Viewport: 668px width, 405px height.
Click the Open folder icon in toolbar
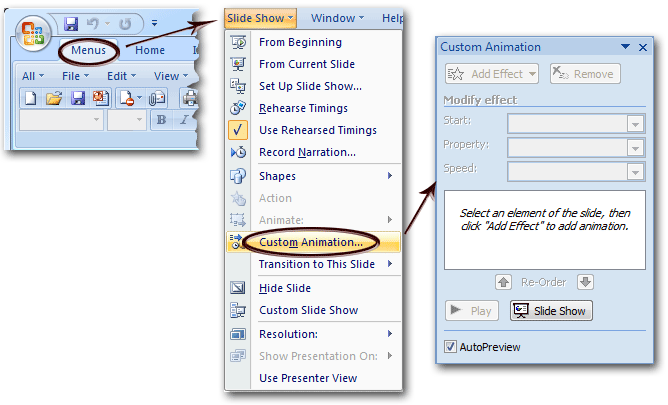pos(54,98)
